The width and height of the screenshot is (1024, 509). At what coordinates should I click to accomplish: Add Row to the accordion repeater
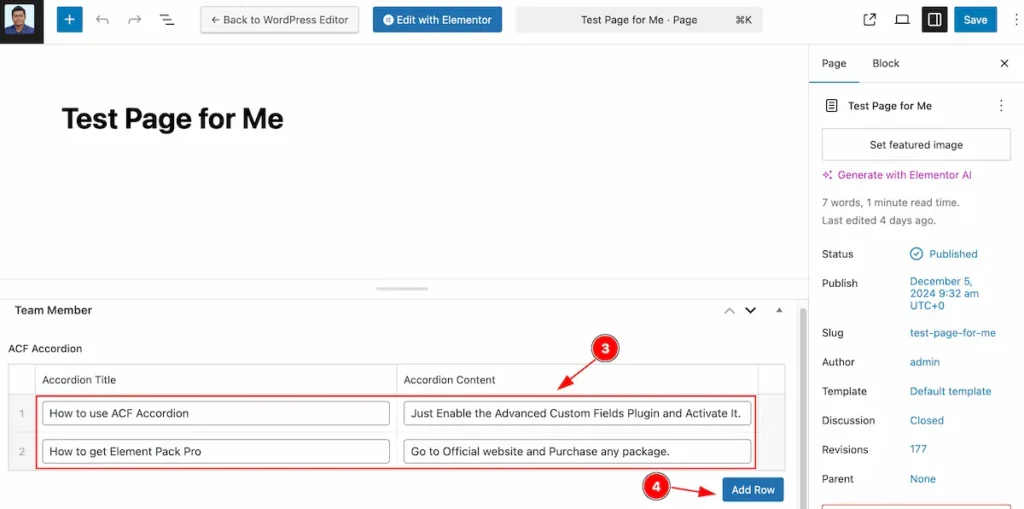(753, 489)
